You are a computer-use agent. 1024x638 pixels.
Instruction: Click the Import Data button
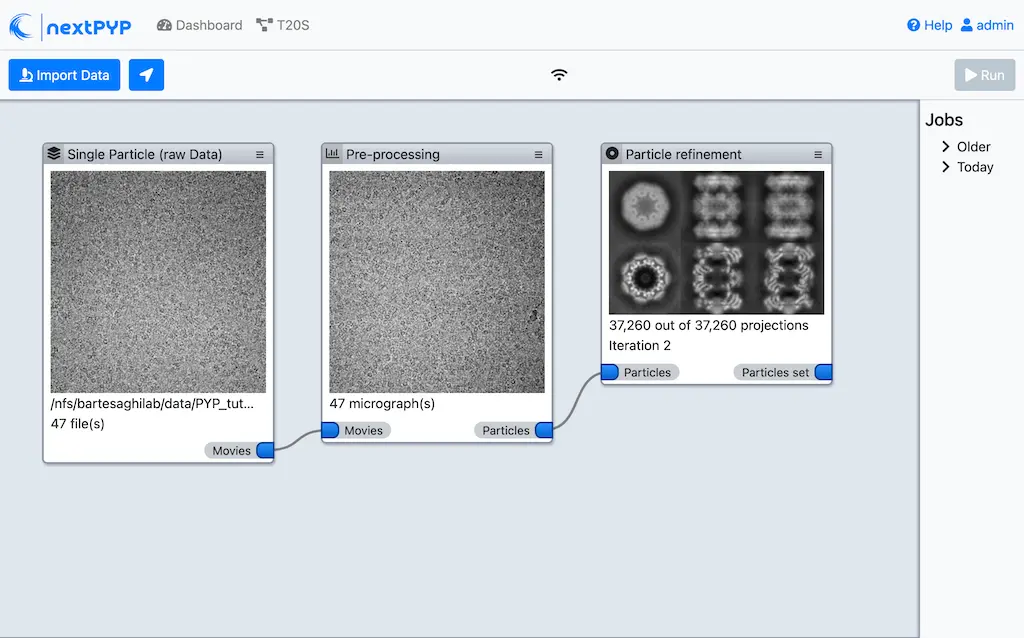point(64,74)
